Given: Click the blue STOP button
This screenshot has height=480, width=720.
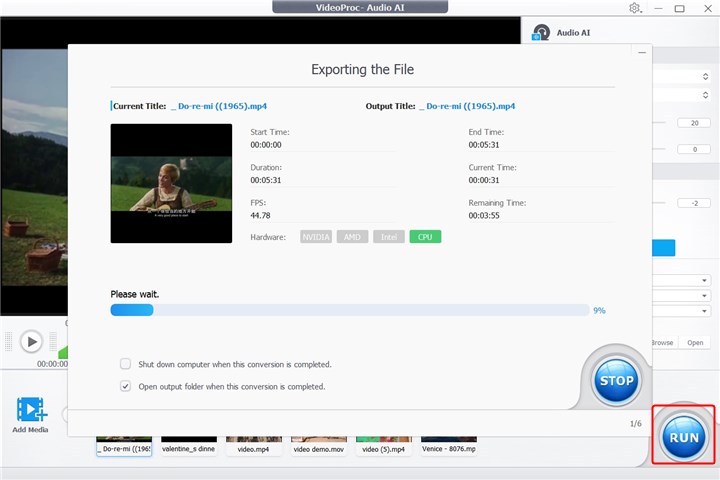Looking at the screenshot, I should [616, 381].
